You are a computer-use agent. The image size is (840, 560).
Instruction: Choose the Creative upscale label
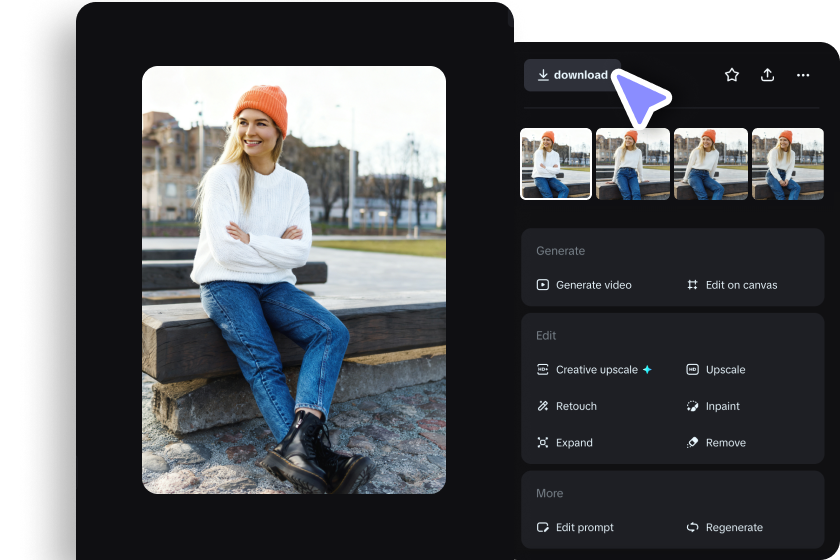[x=597, y=370]
